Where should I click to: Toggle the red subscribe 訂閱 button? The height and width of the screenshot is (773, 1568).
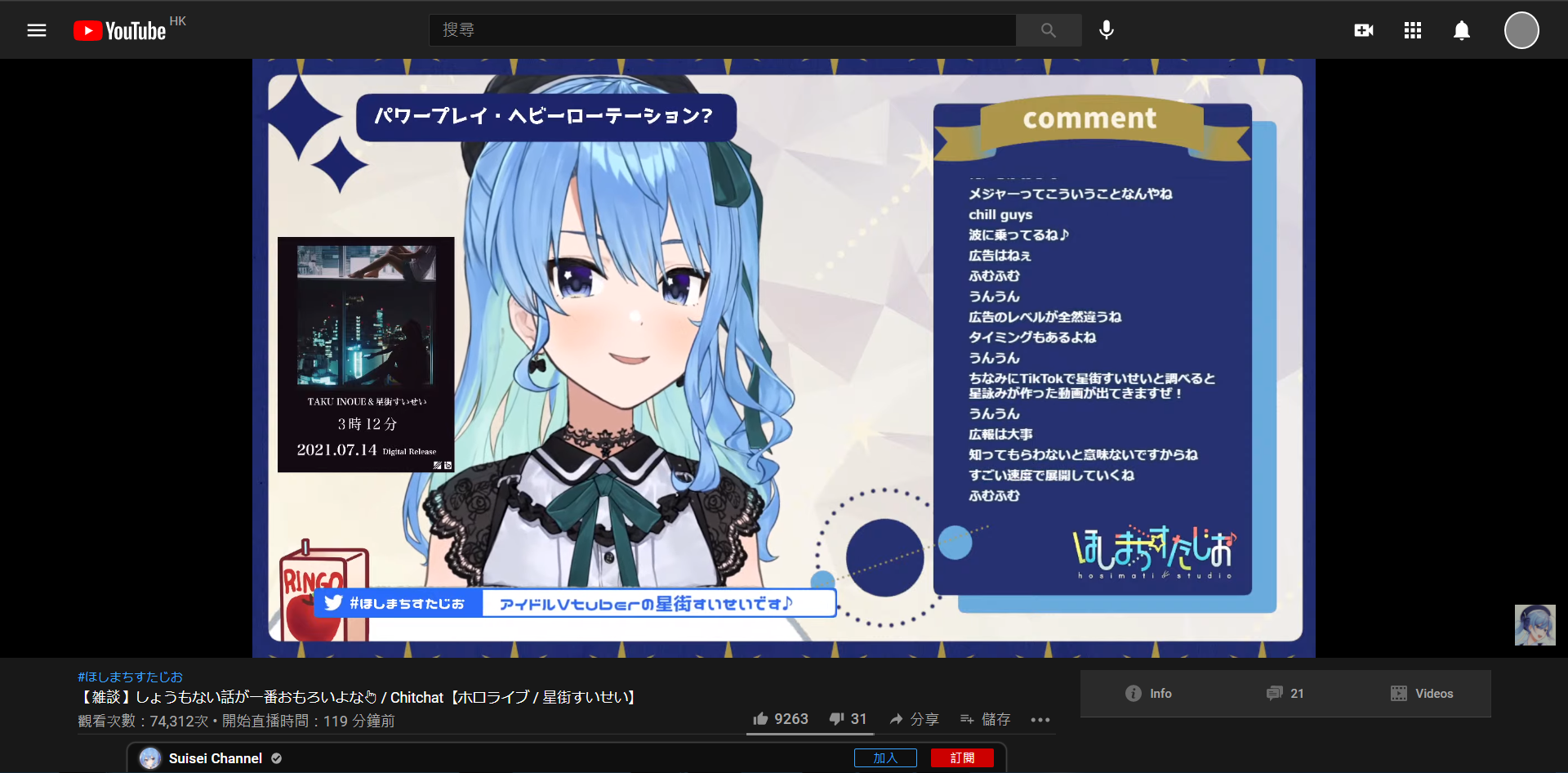(x=962, y=758)
